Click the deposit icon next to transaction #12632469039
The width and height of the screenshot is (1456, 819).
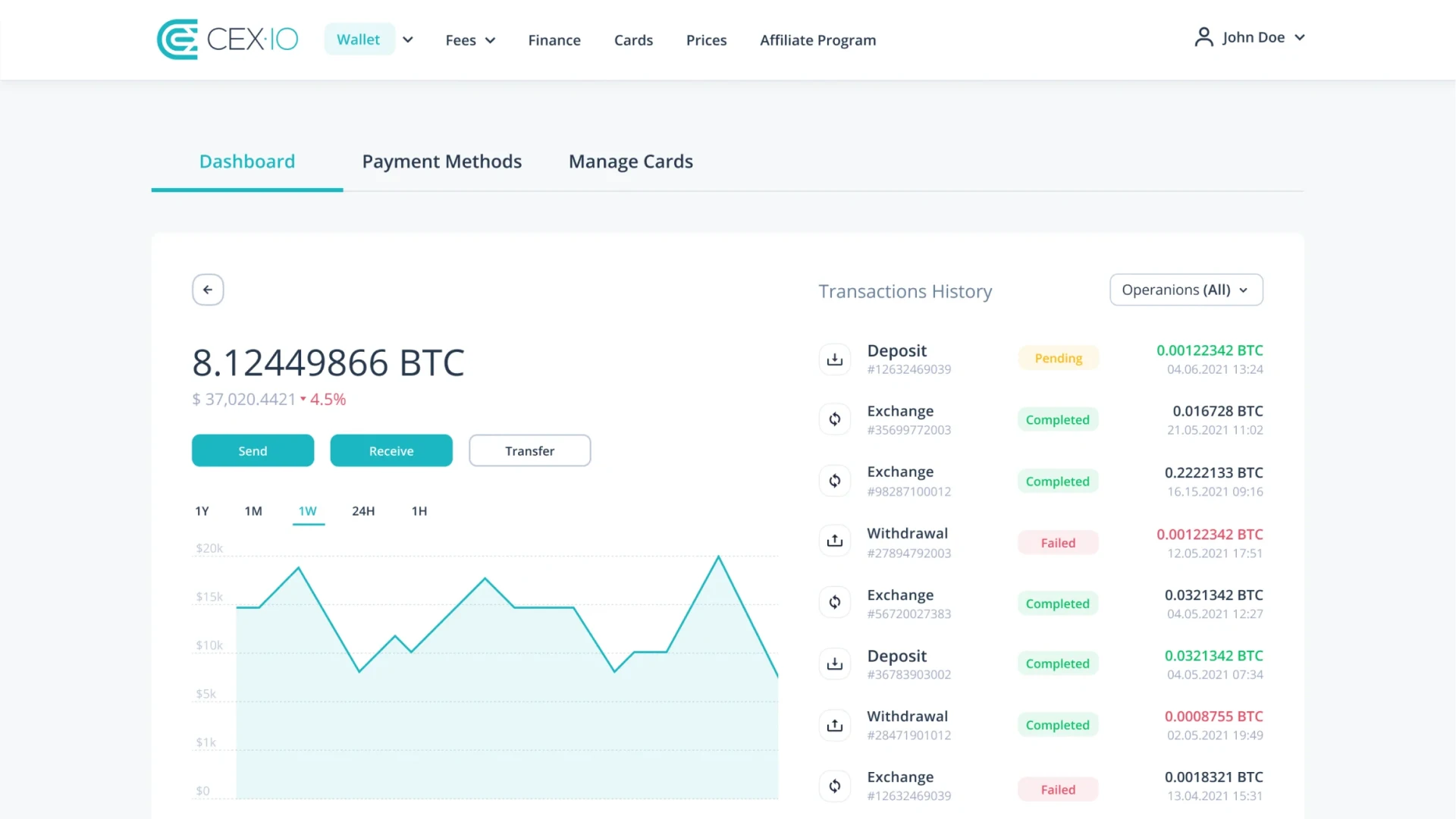pos(834,359)
